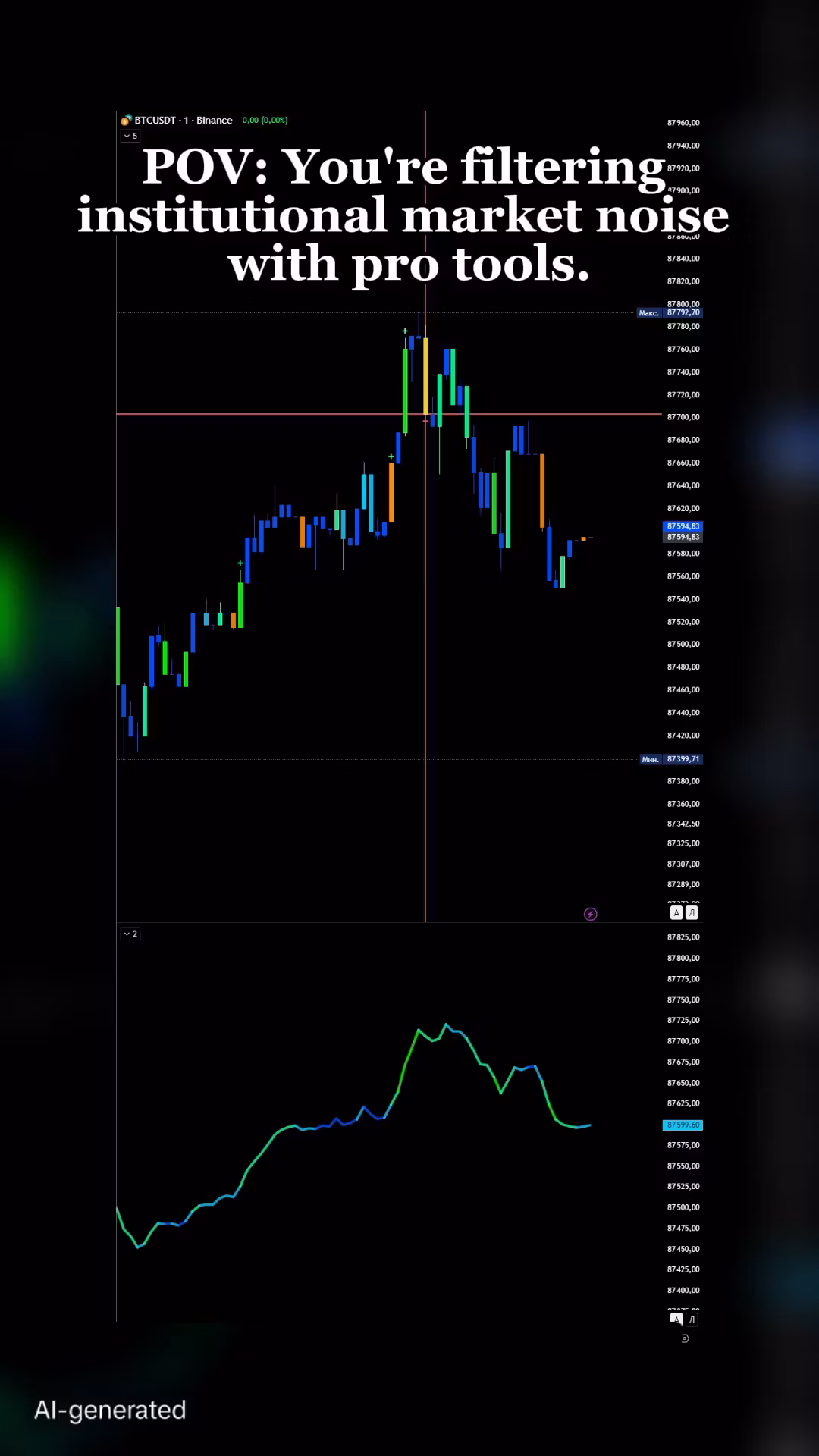Select the green-blue indicator line in lower pane

point(353,1135)
